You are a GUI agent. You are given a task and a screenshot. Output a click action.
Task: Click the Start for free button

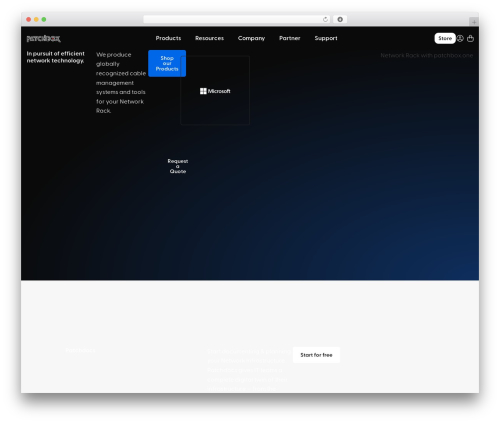[x=316, y=355]
